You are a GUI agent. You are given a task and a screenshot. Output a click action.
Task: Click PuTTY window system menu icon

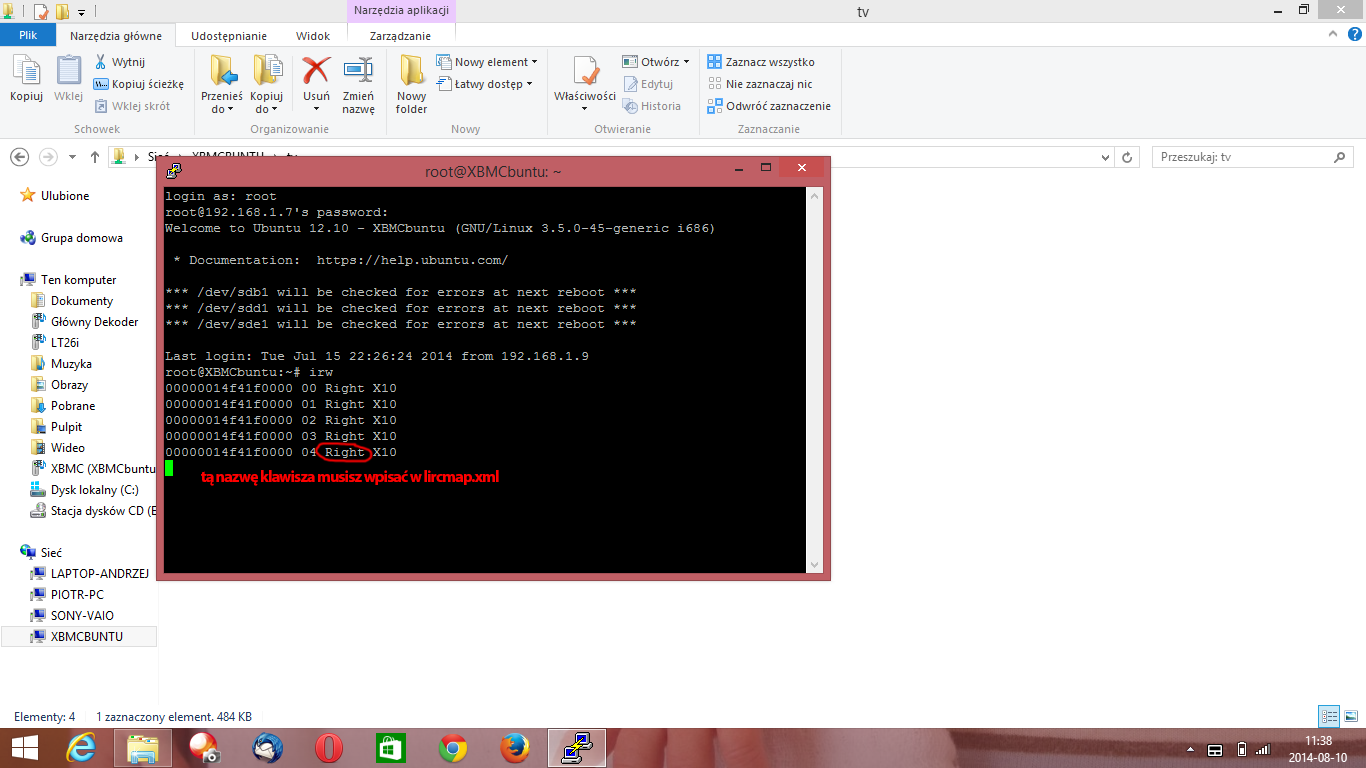click(174, 170)
